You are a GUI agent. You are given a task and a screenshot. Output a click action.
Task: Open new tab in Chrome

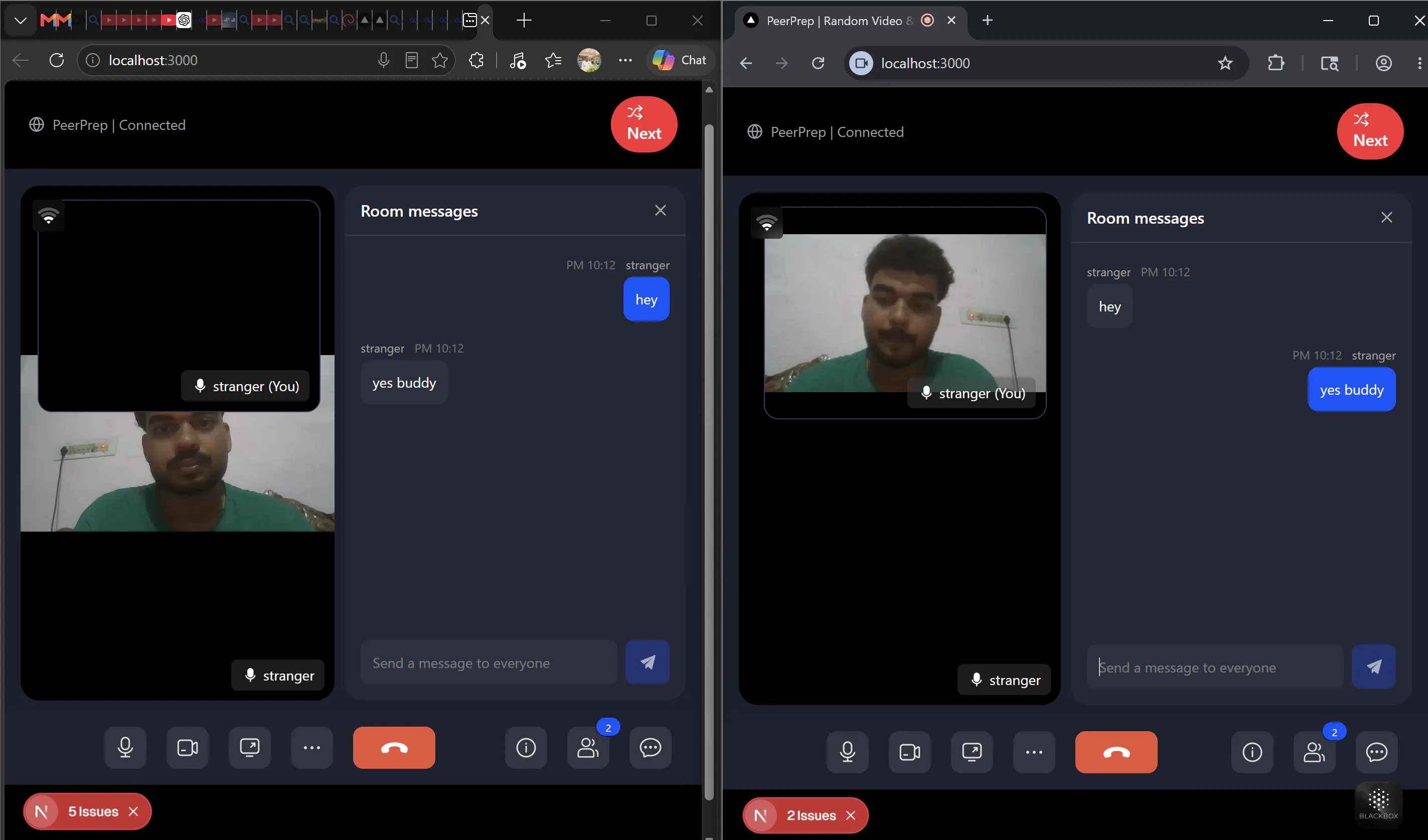[987, 21]
